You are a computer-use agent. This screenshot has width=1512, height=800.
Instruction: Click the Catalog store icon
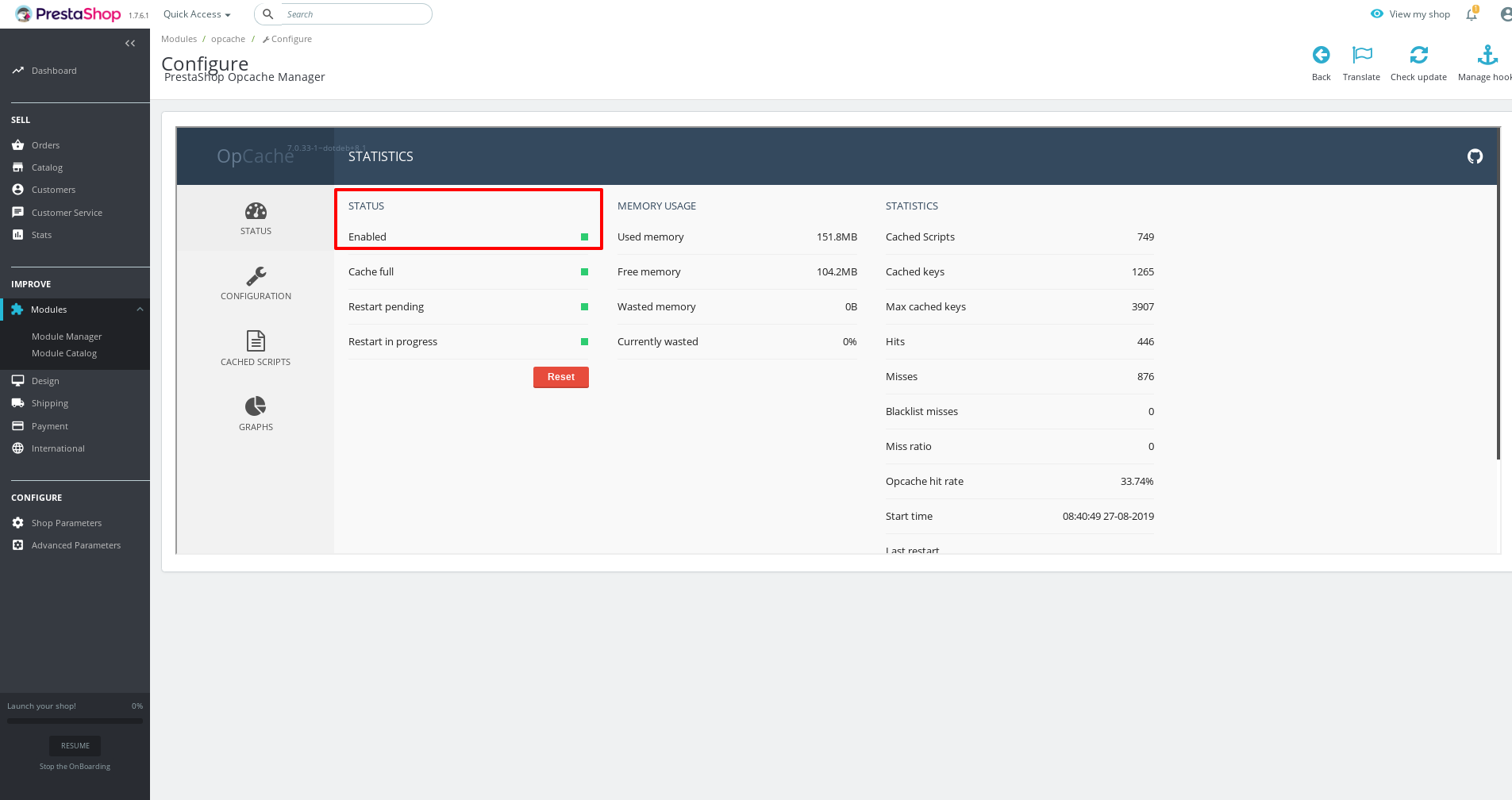coord(17,167)
